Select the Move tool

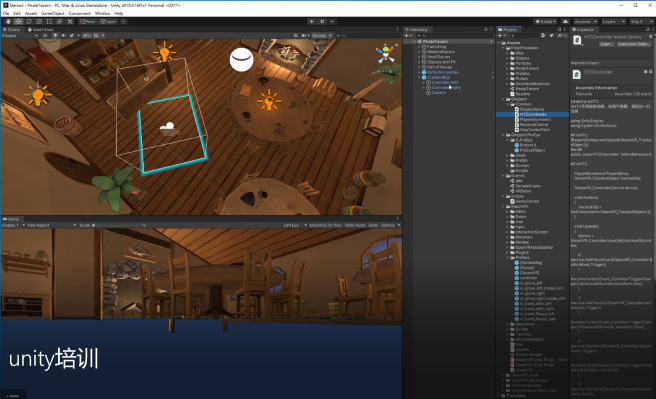click(x=18, y=21)
